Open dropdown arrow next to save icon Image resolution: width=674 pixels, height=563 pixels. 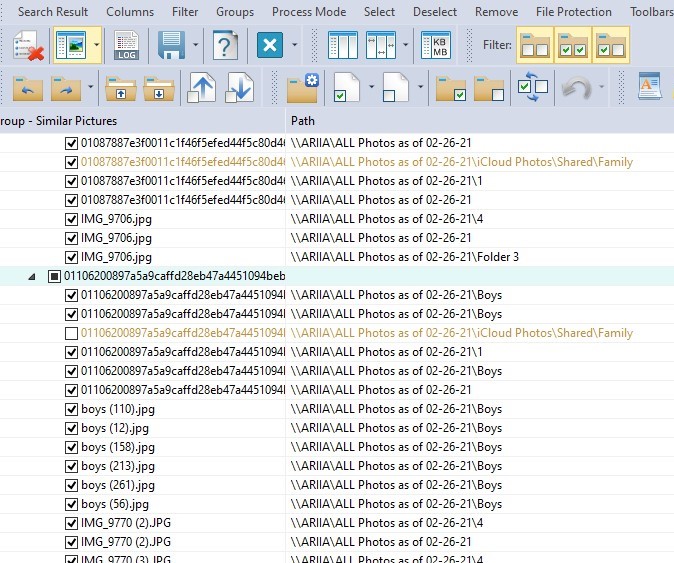(x=196, y=46)
